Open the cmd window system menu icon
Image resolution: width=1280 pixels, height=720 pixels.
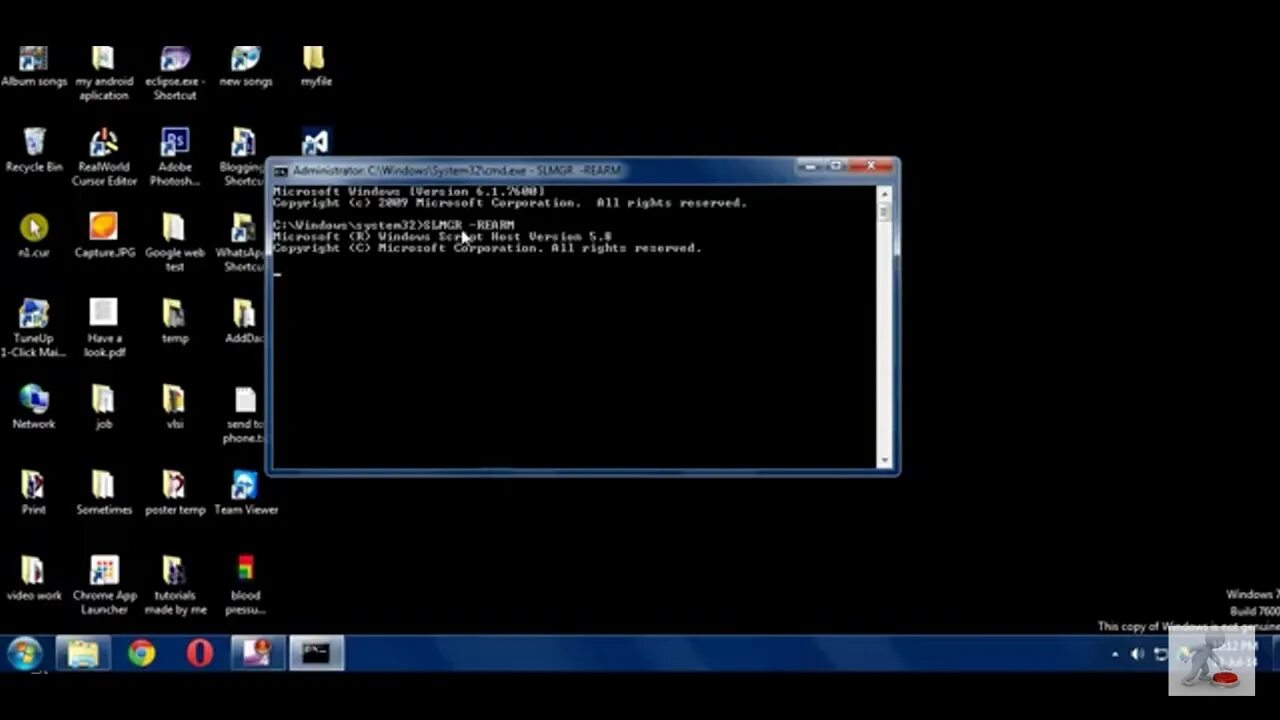tap(281, 171)
